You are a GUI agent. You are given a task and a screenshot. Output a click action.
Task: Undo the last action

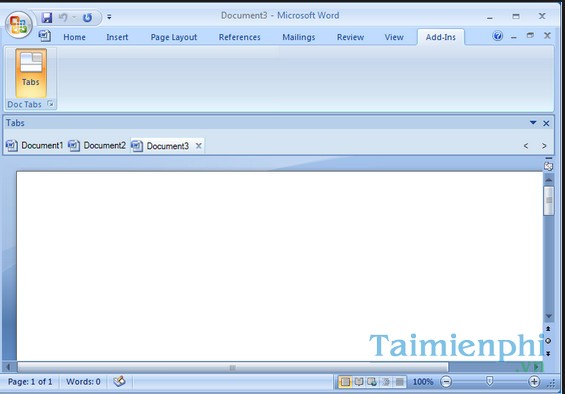63,17
